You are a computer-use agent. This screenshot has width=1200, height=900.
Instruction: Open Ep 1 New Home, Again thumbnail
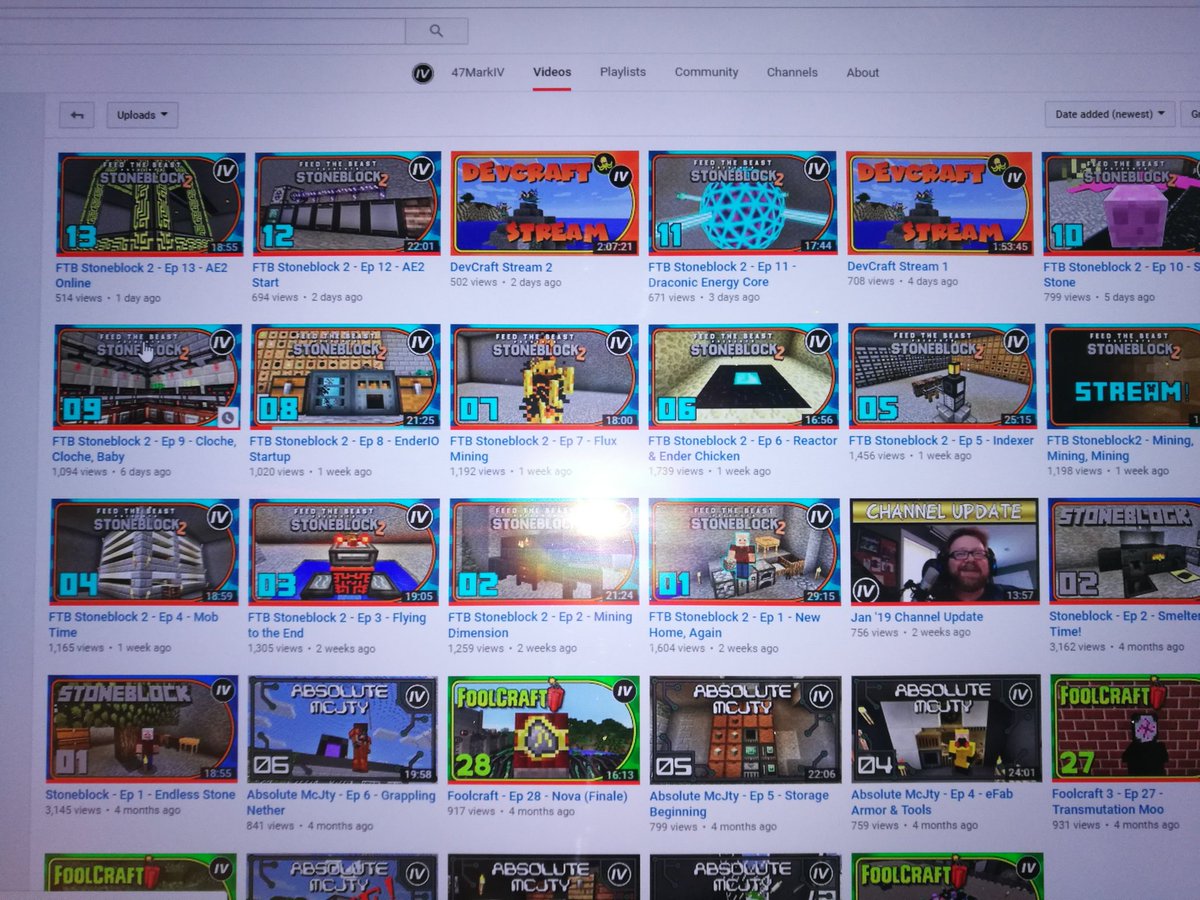[x=743, y=552]
